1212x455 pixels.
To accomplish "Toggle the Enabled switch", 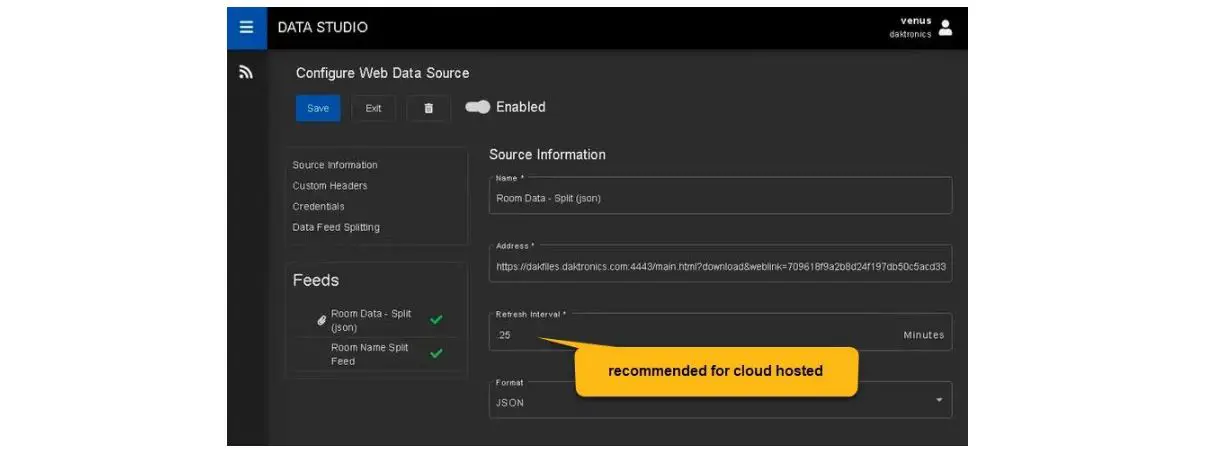I will pos(478,107).
